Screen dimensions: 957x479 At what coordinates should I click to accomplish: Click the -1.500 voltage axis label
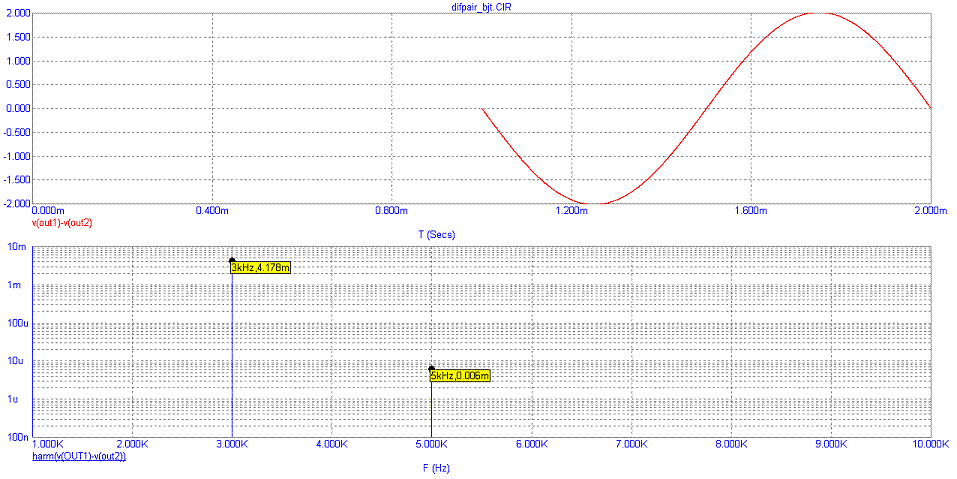(17, 180)
